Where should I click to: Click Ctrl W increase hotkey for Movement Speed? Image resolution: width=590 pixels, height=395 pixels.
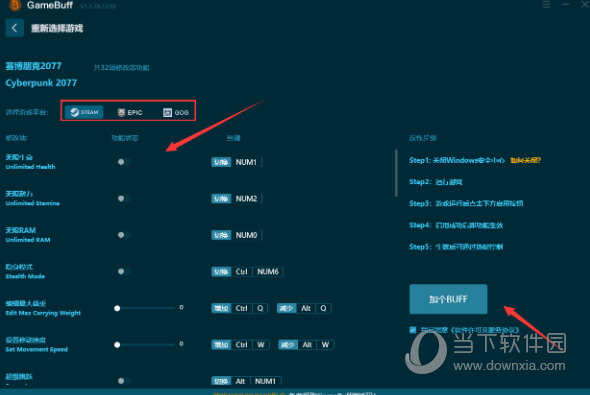(x=250, y=345)
